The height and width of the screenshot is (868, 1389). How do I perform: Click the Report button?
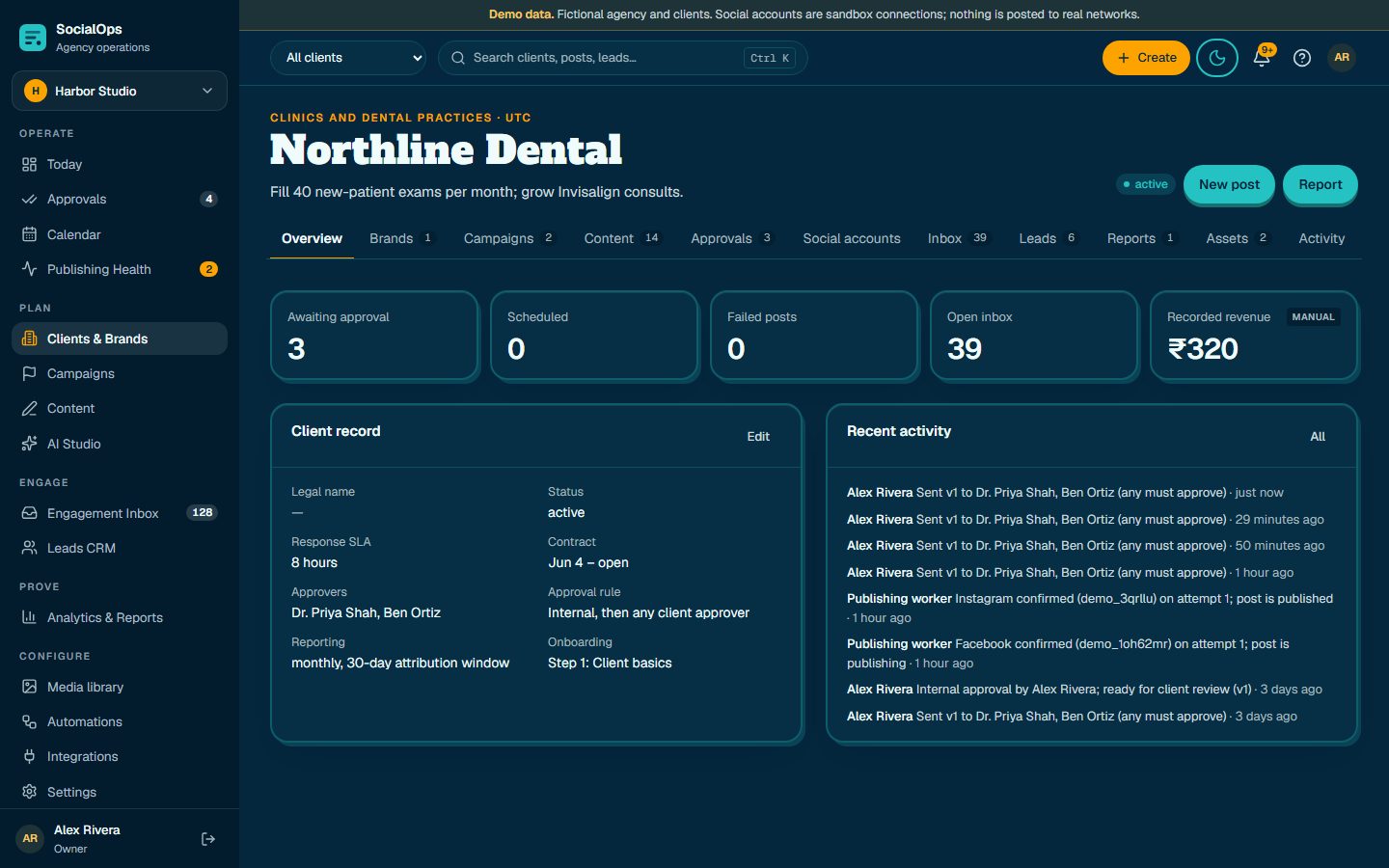pyautogui.click(x=1320, y=184)
